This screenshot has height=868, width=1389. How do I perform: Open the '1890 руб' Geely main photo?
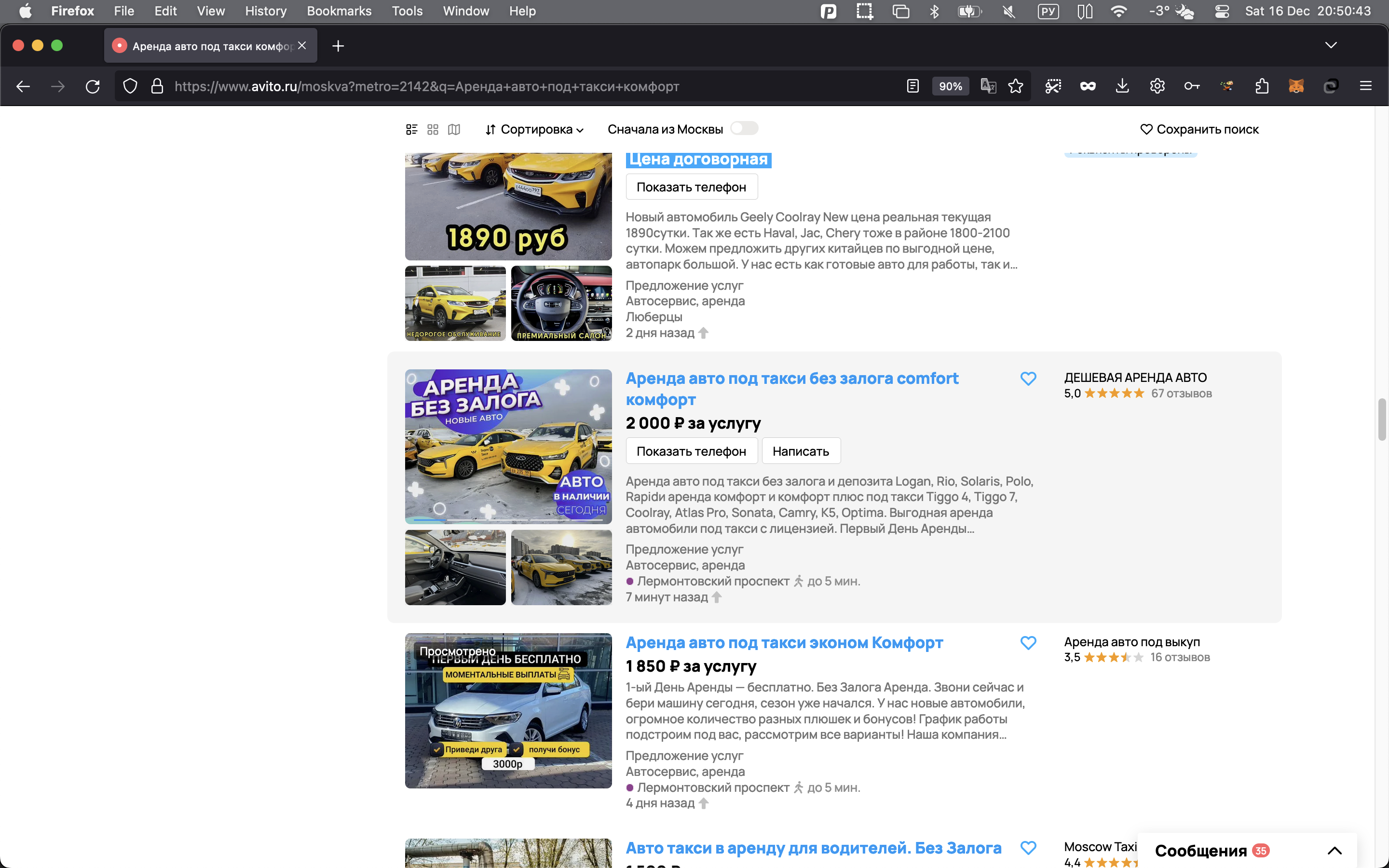pos(508,206)
